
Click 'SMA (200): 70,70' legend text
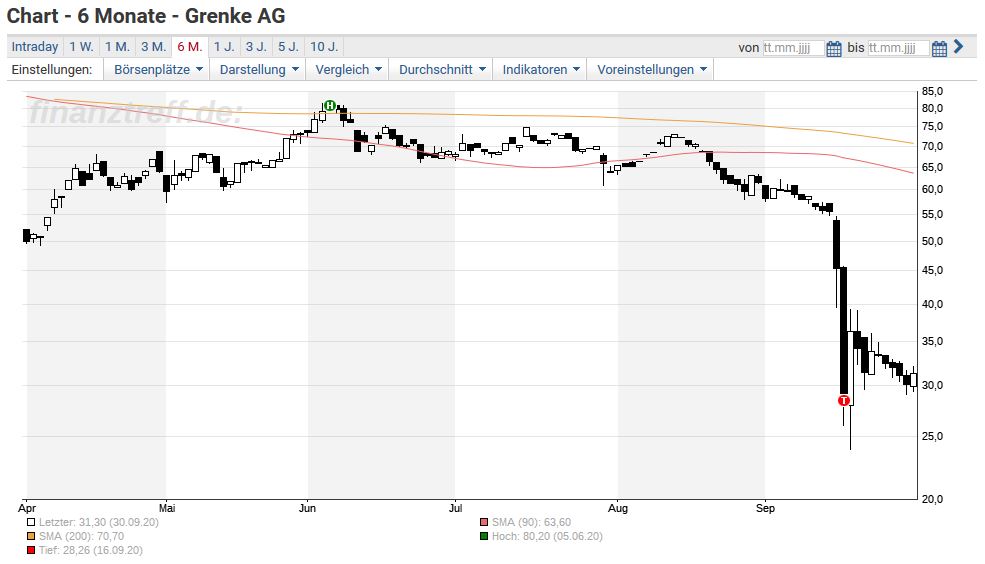[x=81, y=536]
